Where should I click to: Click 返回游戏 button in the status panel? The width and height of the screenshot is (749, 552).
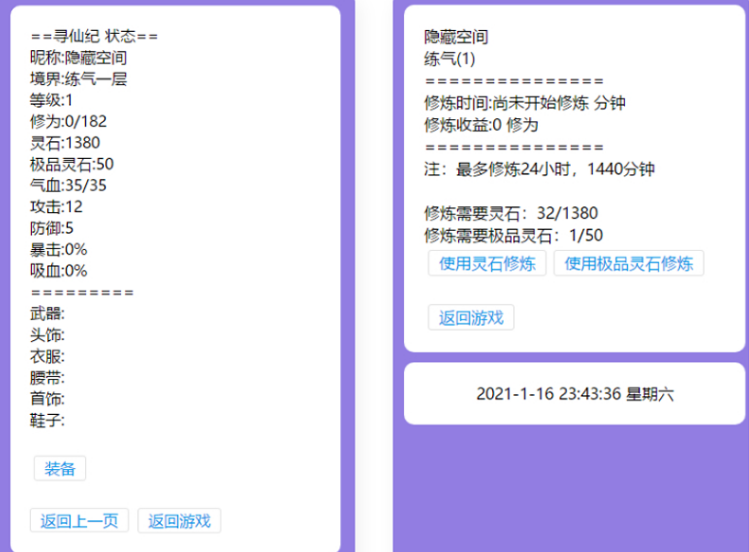click(179, 520)
